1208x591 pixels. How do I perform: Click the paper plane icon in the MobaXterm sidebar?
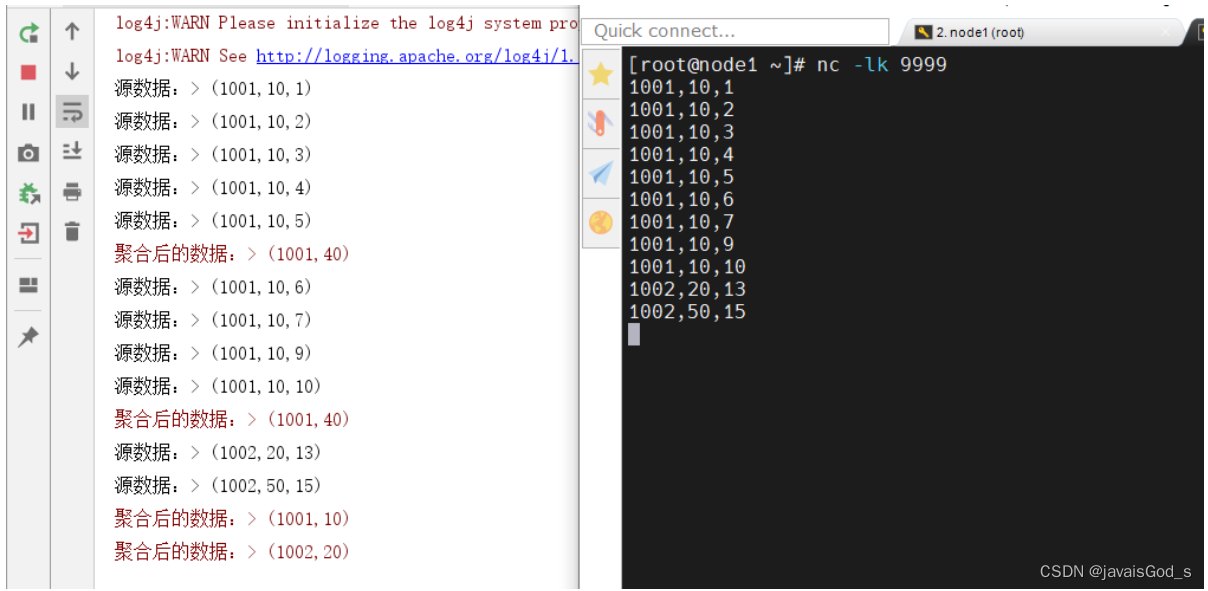coord(601,173)
